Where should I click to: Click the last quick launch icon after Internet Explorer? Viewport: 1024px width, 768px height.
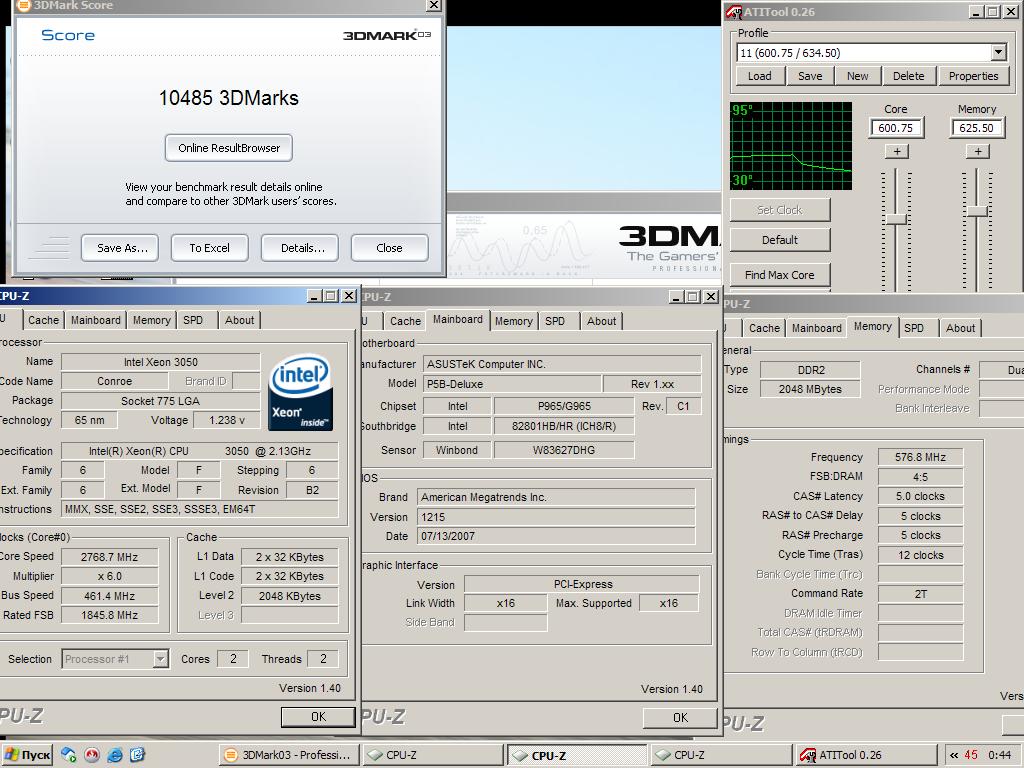137,755
